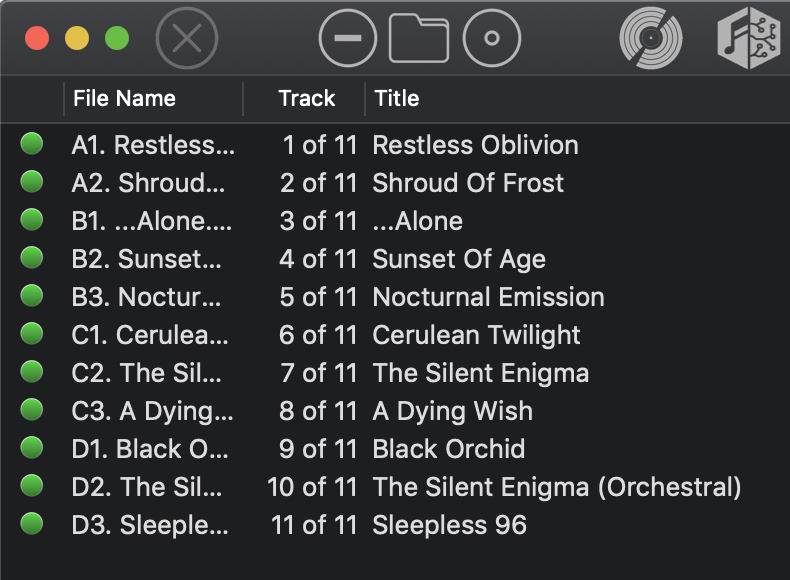Click green status dot for Restless Oblivion

tap(32, 144)
